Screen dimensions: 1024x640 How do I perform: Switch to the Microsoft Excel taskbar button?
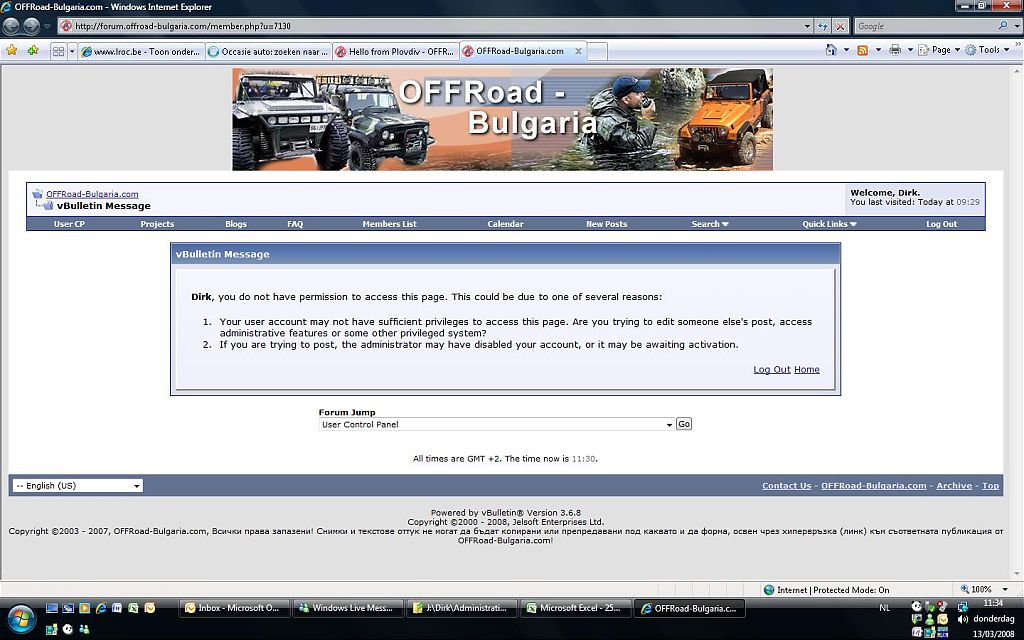pos(575,608)
